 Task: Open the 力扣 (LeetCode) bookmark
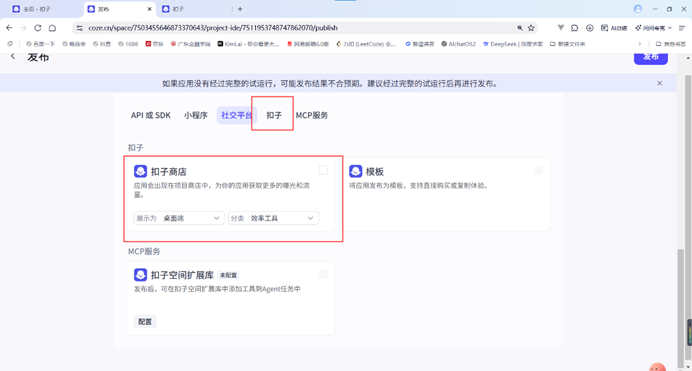[366, 44]
